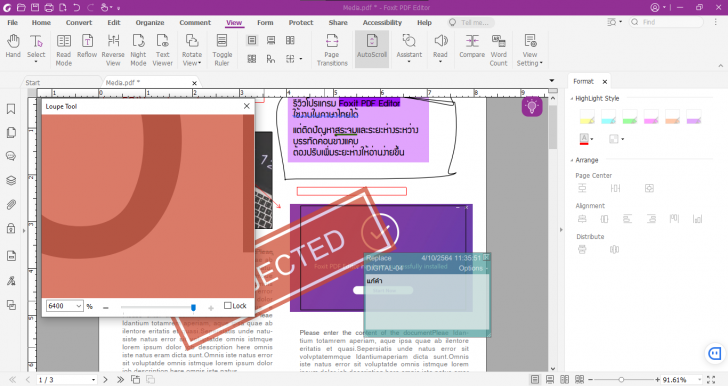Open the page number dropdown
The width and height of the screenshot is (728, 386).
tap(93, 380)
